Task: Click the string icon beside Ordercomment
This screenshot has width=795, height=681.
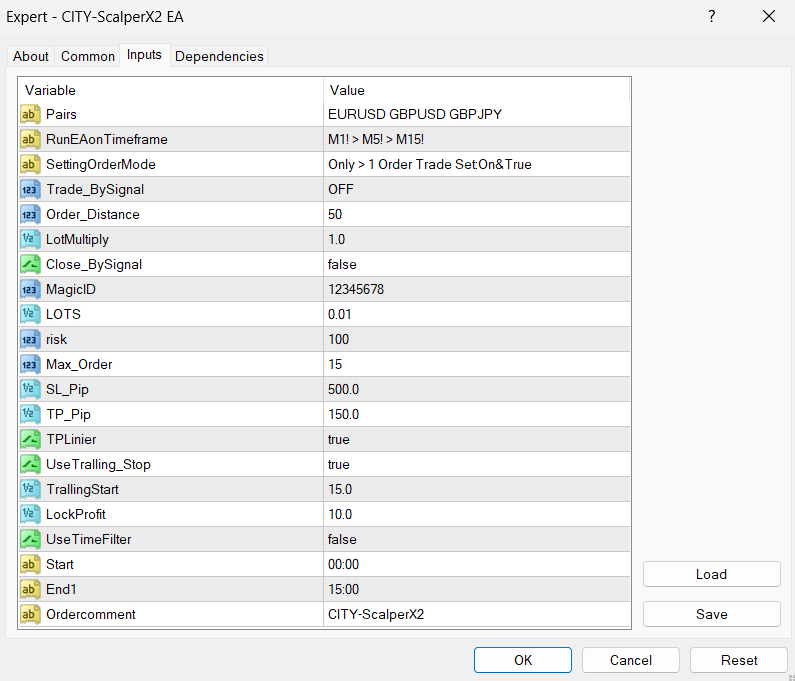Action: click(x=30, y=614)
